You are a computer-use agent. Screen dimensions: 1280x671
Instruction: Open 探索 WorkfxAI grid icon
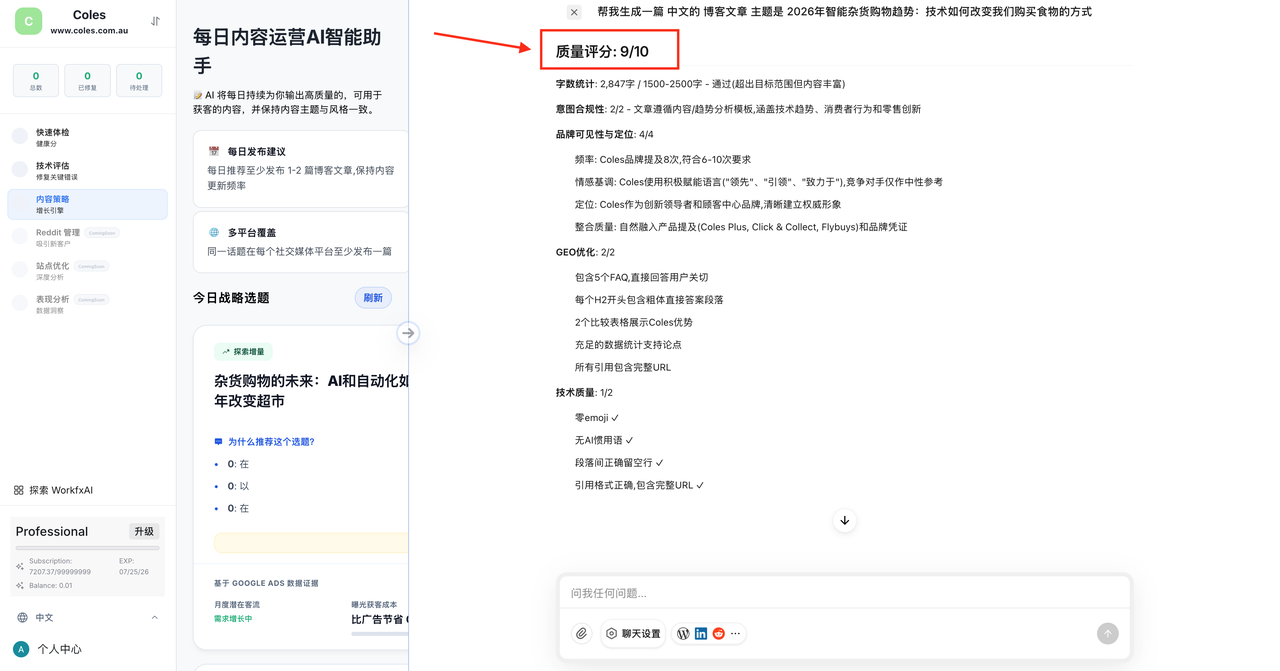coord(19,490)
